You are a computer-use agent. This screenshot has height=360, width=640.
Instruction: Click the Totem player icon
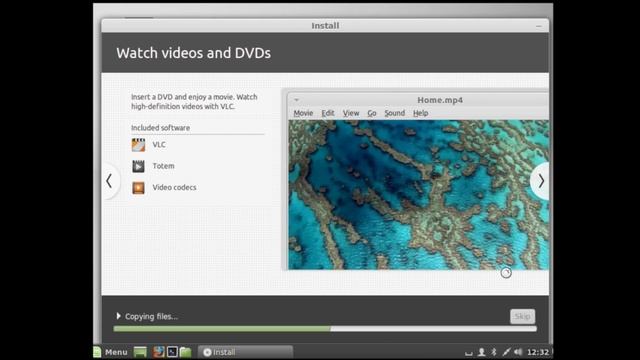138,166
